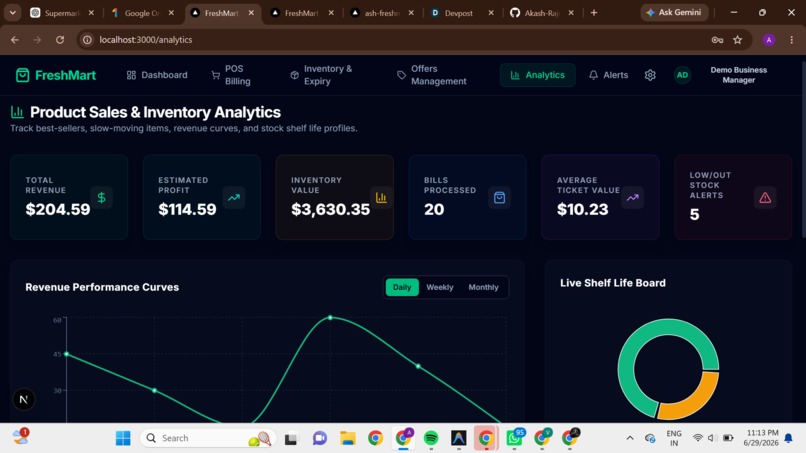
Task: Open Inventory & Expiry section
Action: coord(321,75)
